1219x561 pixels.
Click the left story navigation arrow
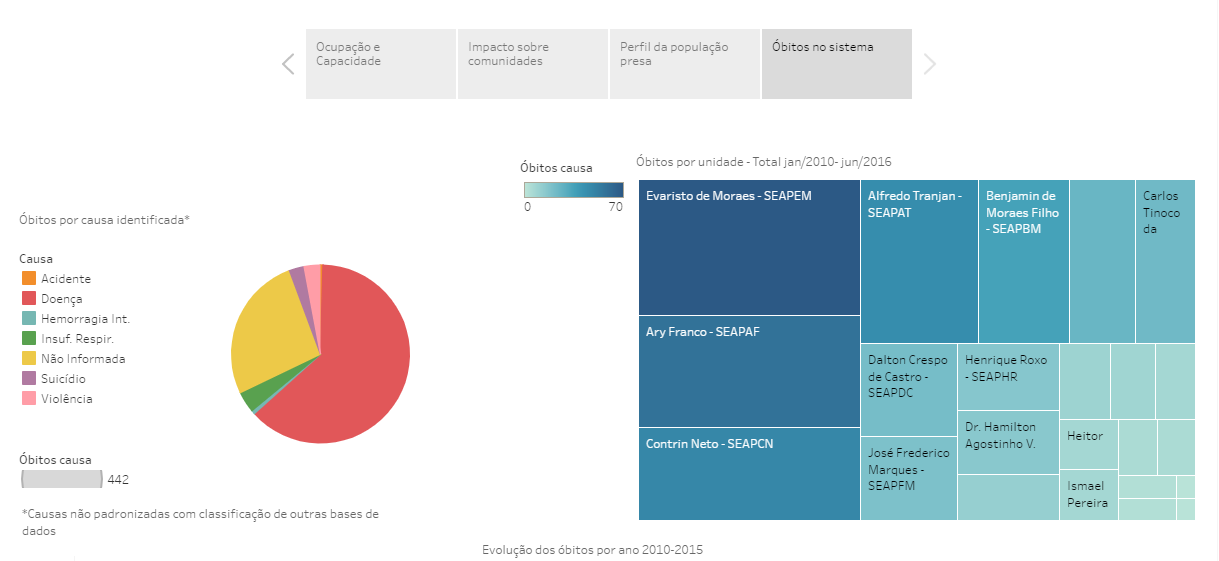pos(288,64)
